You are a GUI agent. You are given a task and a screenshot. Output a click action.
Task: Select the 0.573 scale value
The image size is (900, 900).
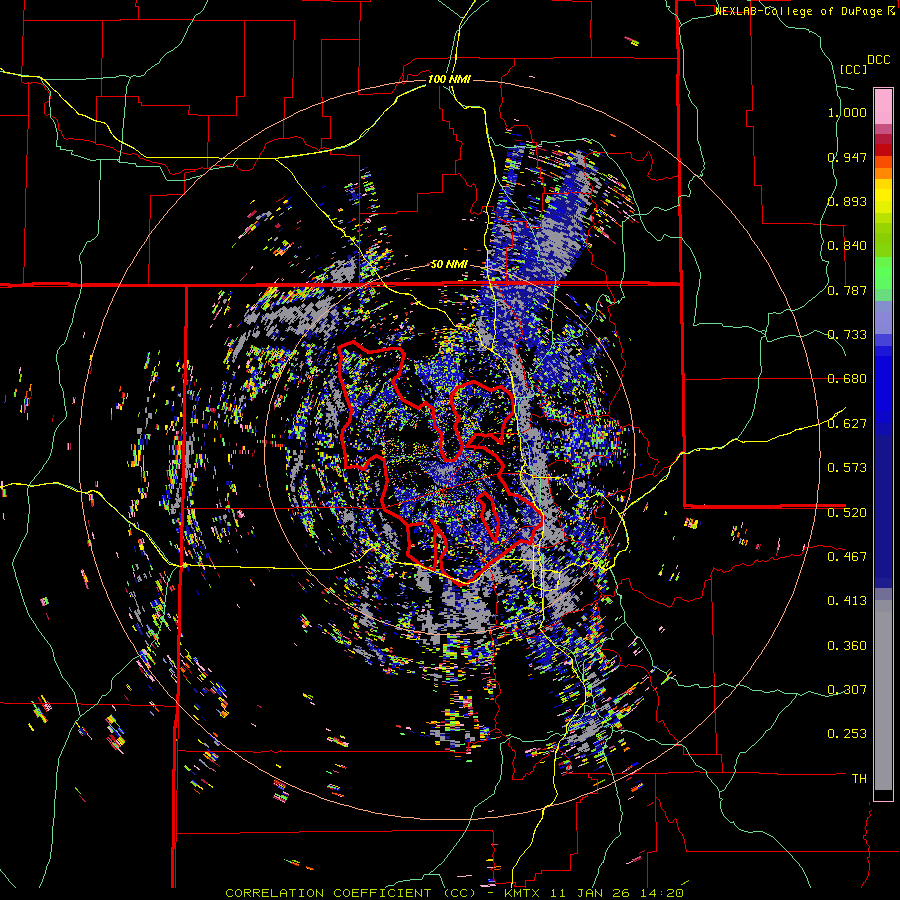tap(847, 468)
